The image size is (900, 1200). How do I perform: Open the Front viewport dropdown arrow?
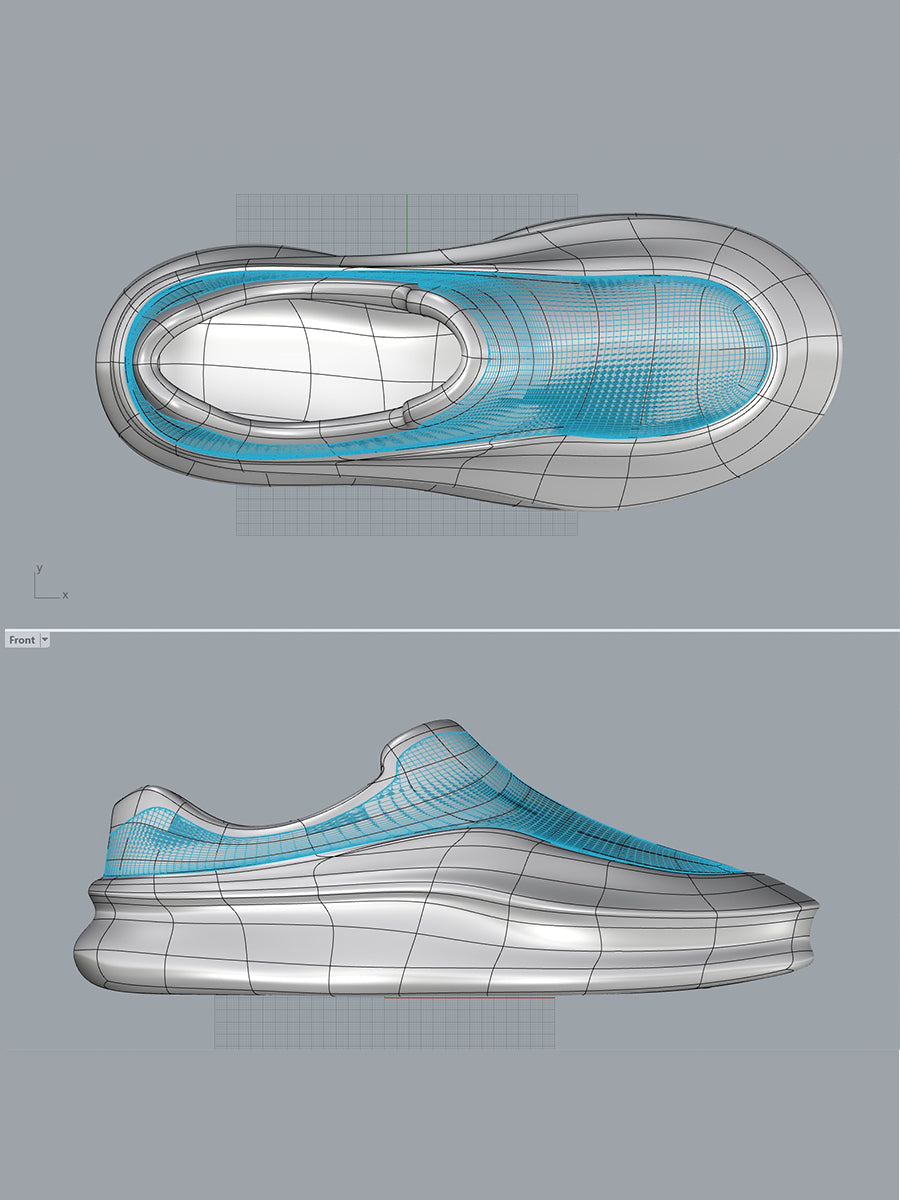tap(44, 640)
